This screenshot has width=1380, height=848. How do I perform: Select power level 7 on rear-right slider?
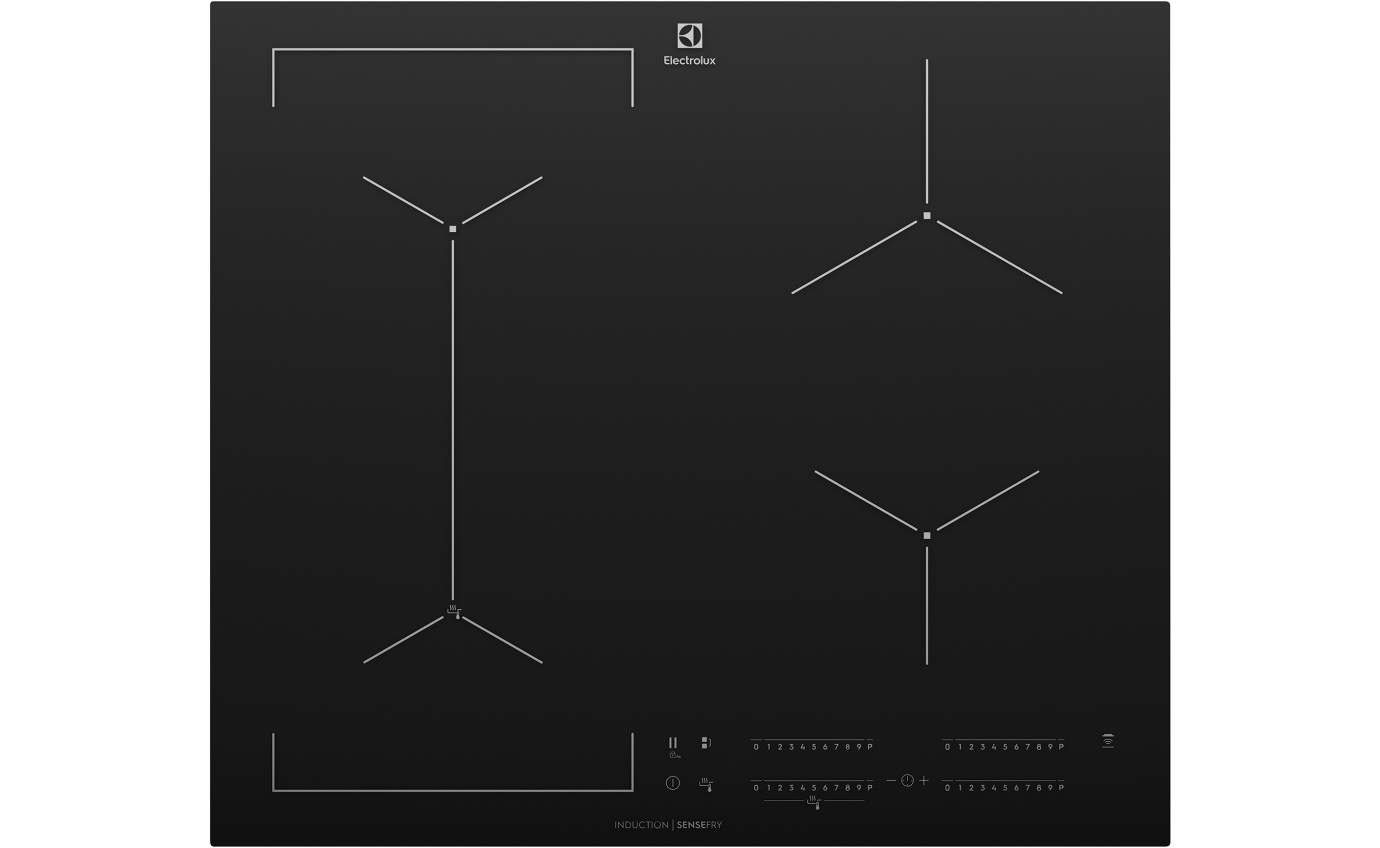1028,746
